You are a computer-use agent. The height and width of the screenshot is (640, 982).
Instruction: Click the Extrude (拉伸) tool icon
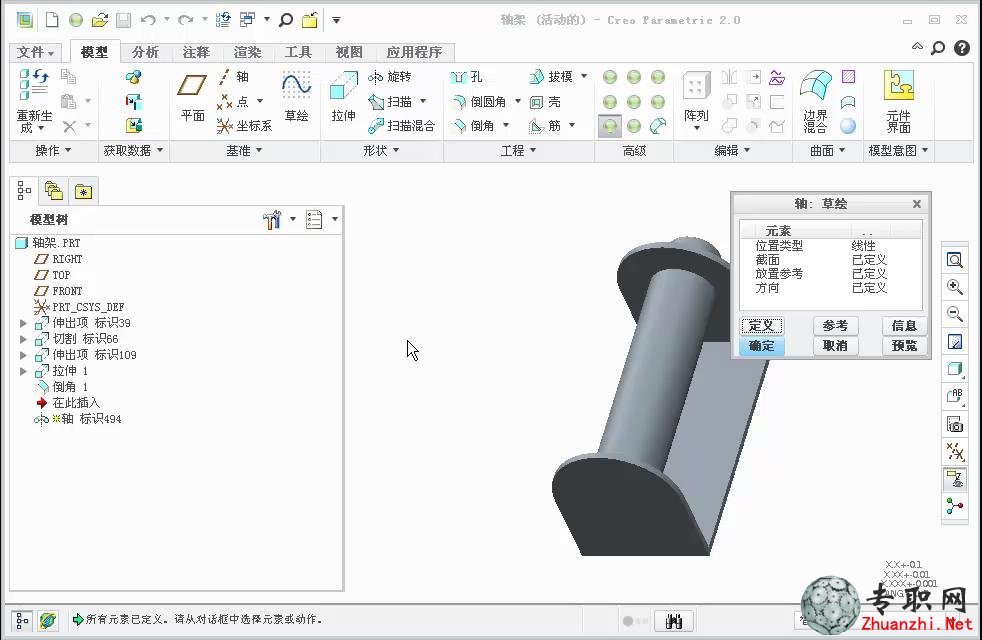(x=343, y=86)
